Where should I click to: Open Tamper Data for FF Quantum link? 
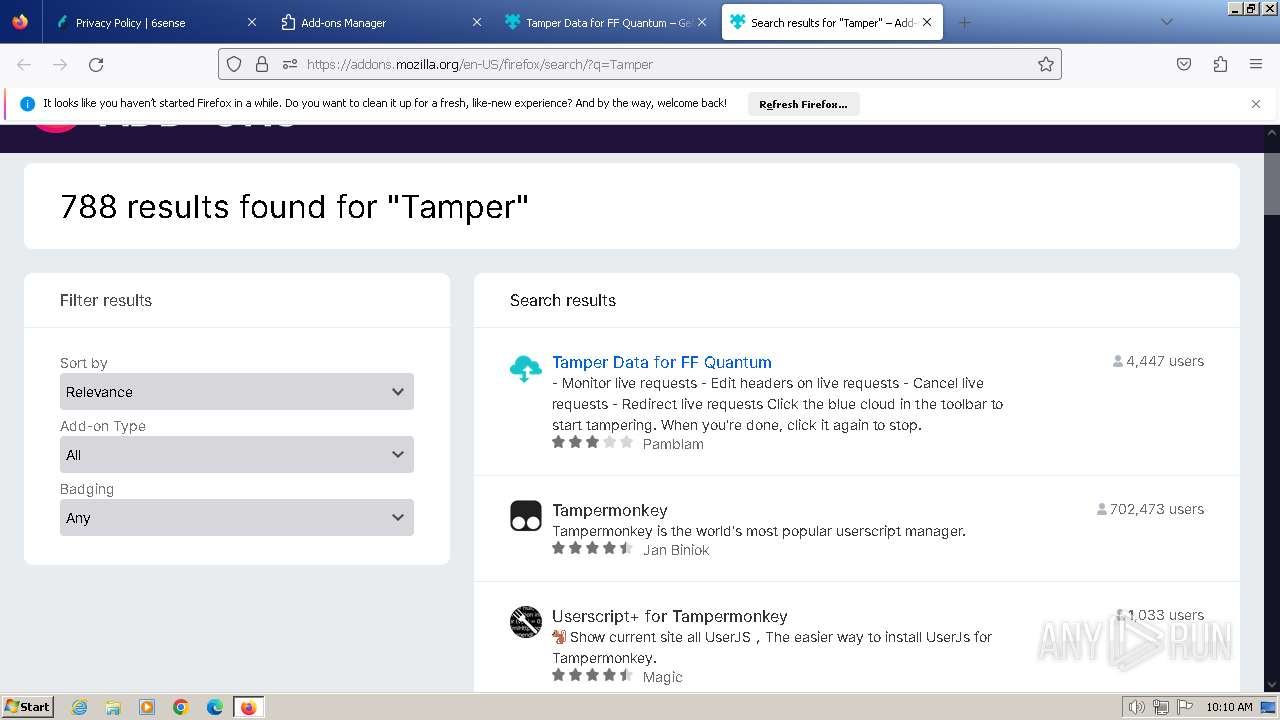point(662,362)
